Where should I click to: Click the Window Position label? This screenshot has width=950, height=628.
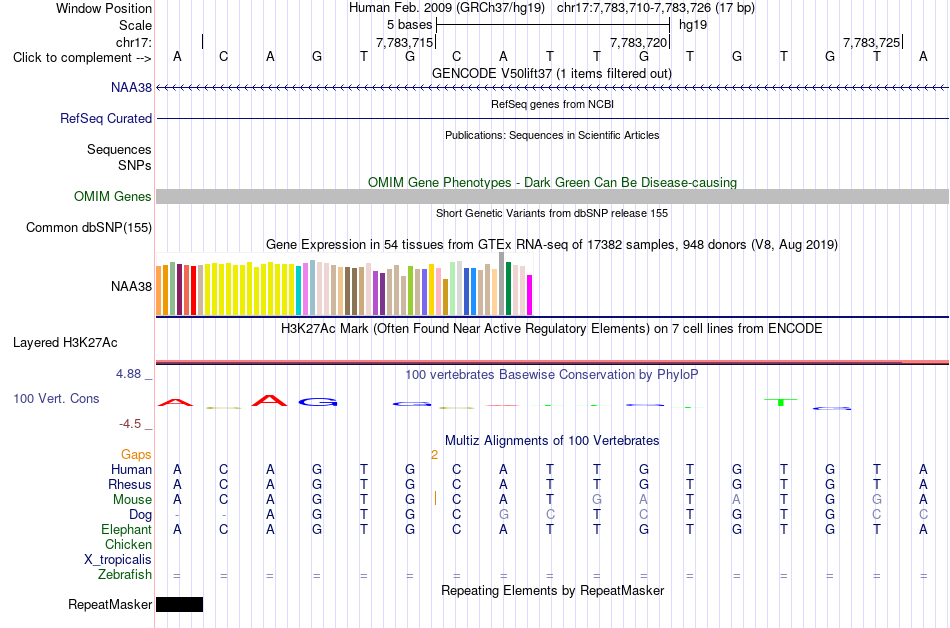tap(104, 8)
